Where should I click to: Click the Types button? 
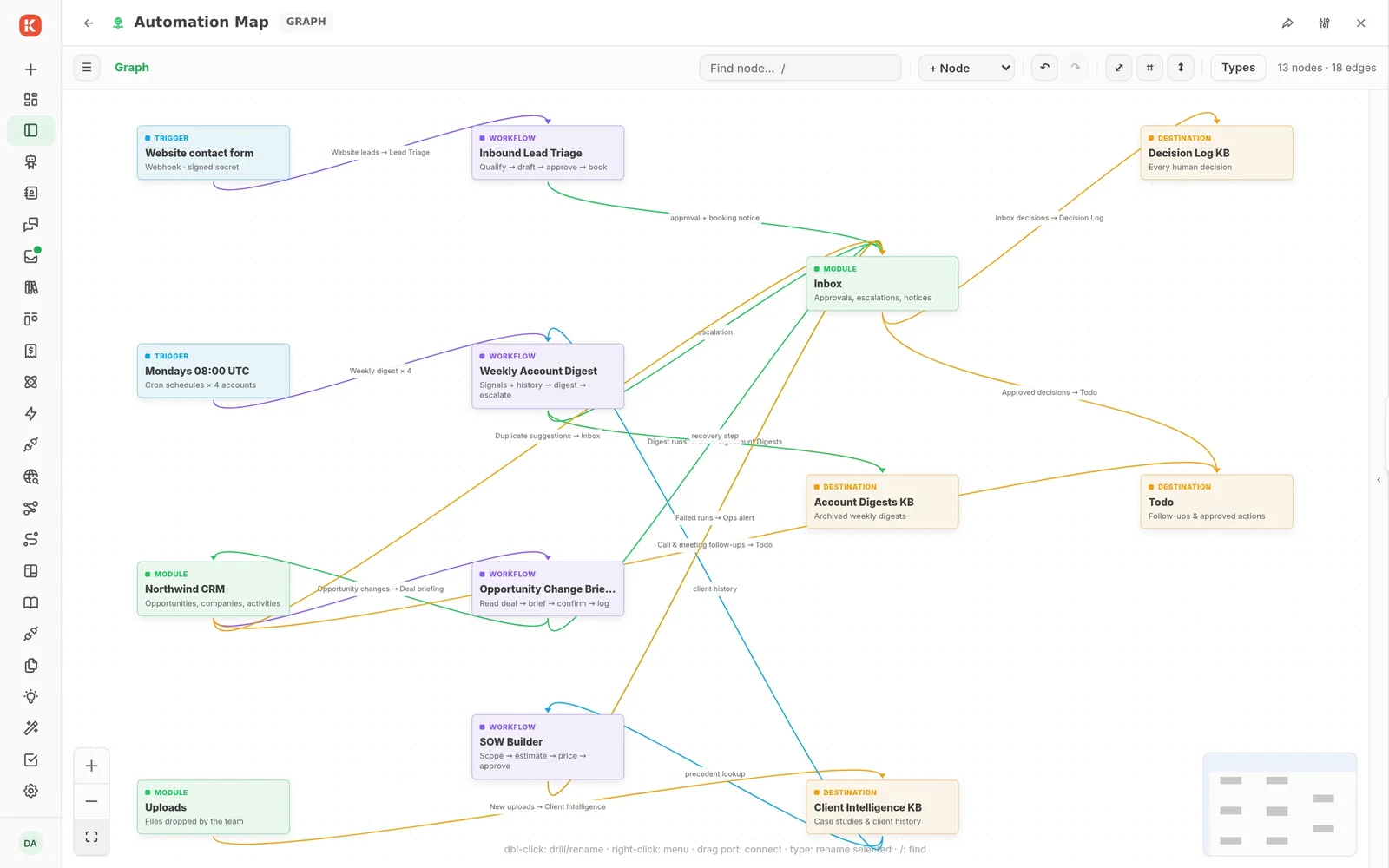pyautogui.click(x=1238, y=68)
